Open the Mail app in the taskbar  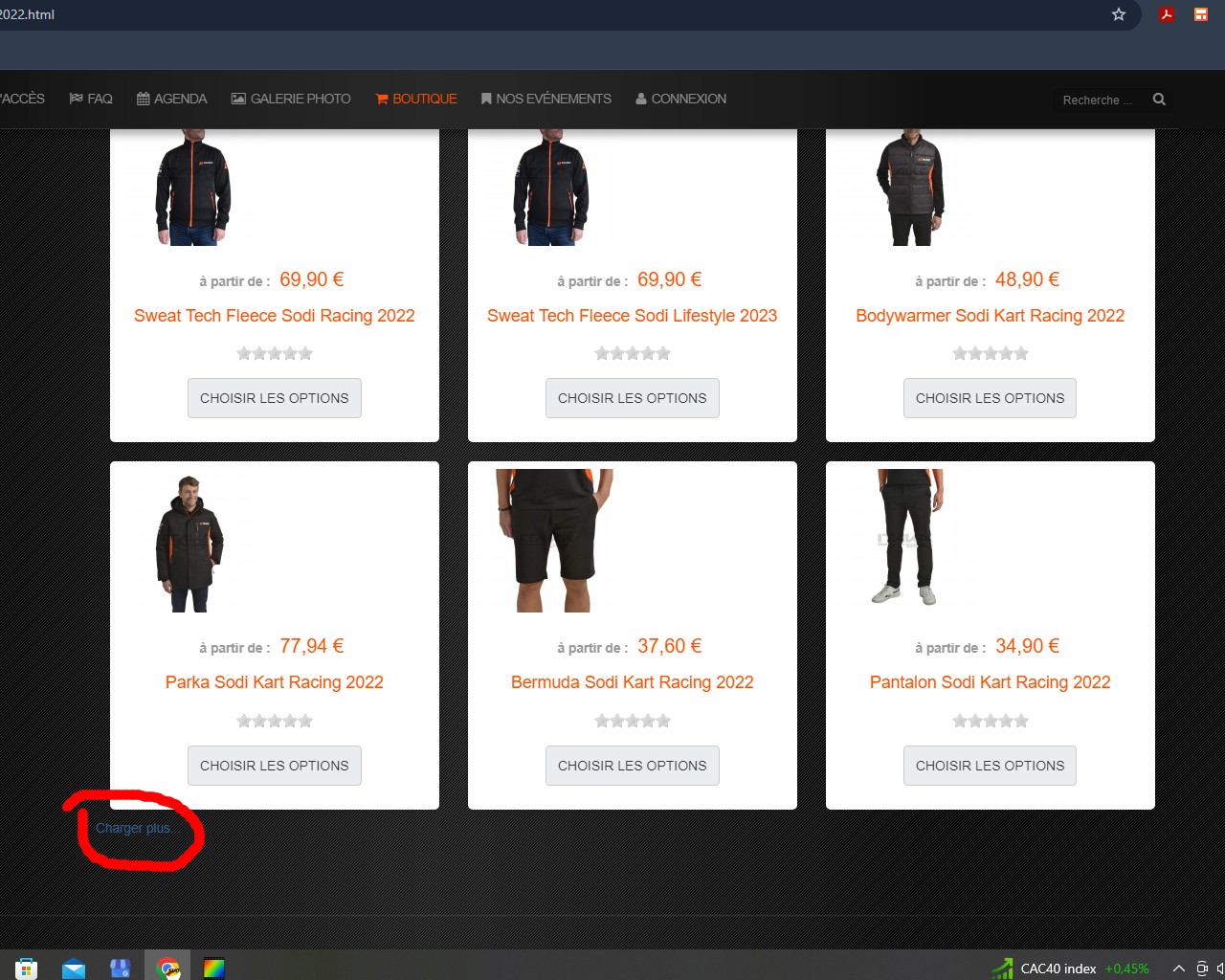click(73, 968)
